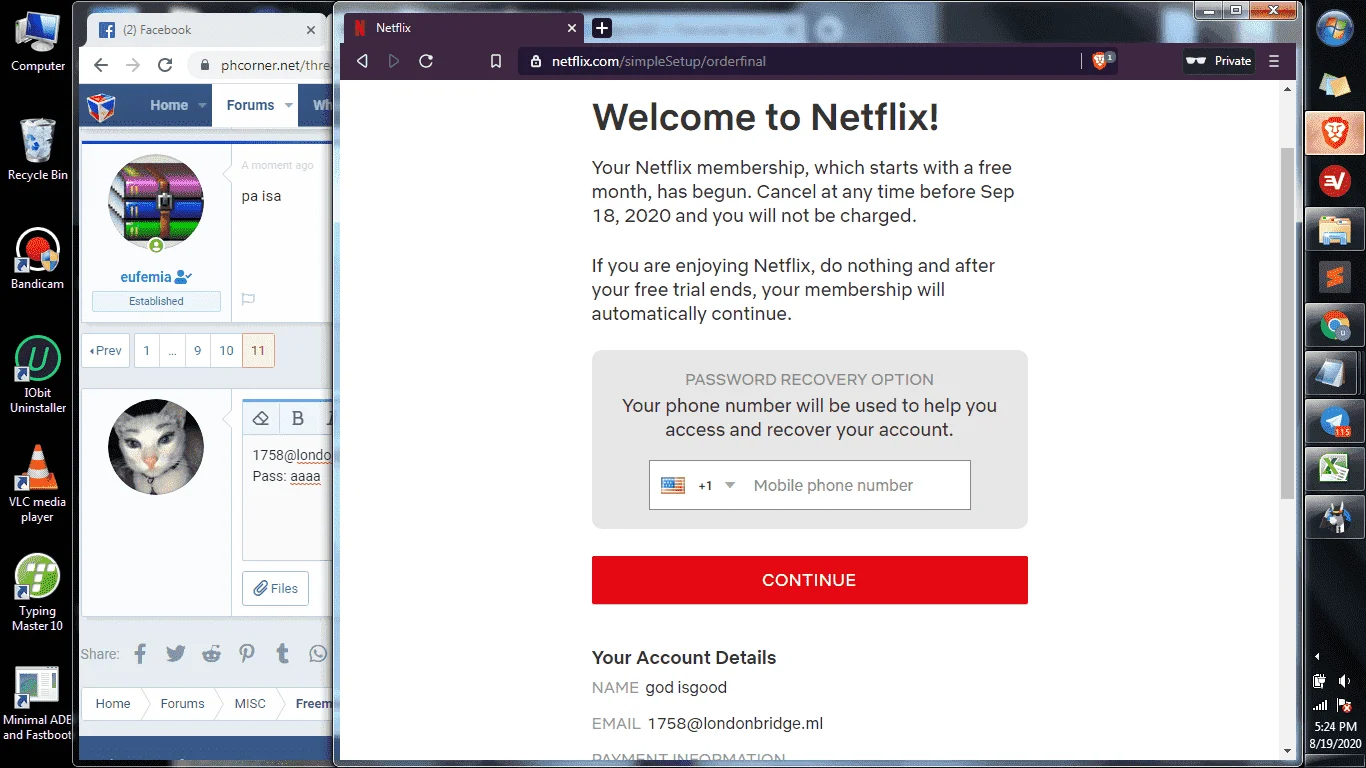
Task: Share the thread on Reddit
Action: coord(211,654)
